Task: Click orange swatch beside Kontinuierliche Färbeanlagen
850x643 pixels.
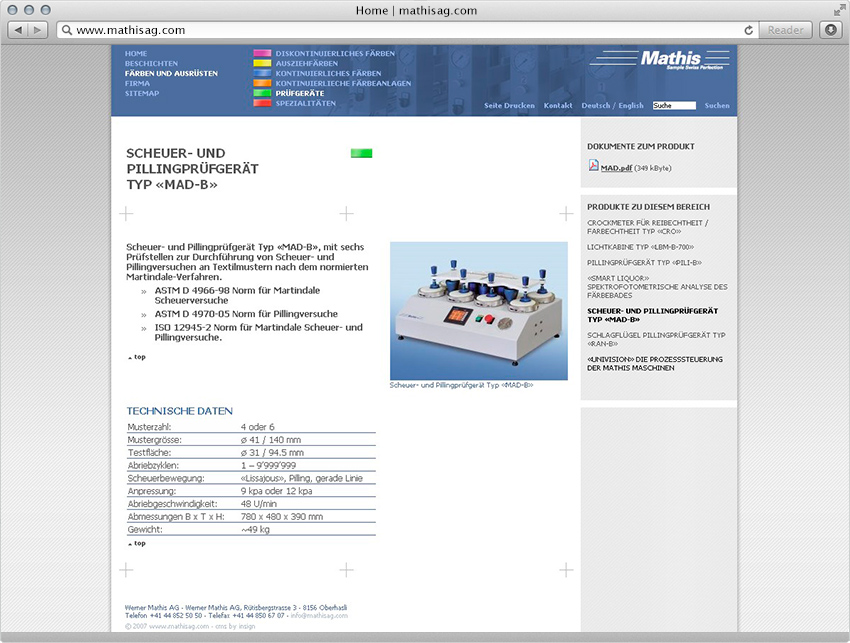Action: coord(262,83)
